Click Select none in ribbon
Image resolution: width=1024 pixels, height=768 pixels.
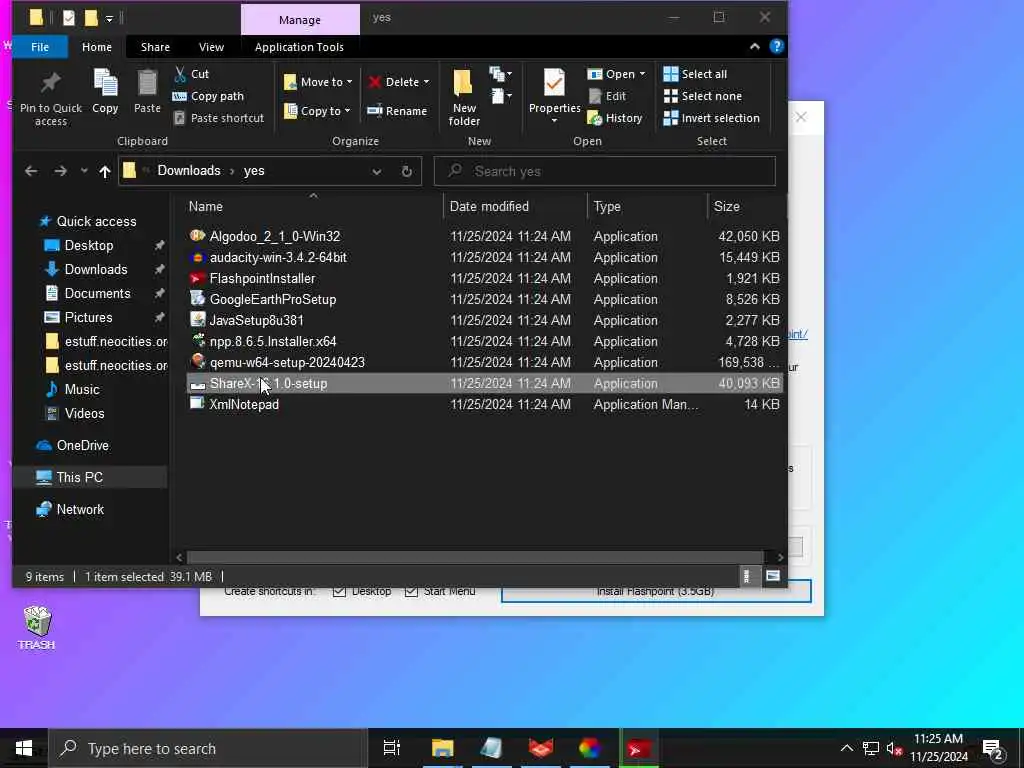tap(703, 96)
